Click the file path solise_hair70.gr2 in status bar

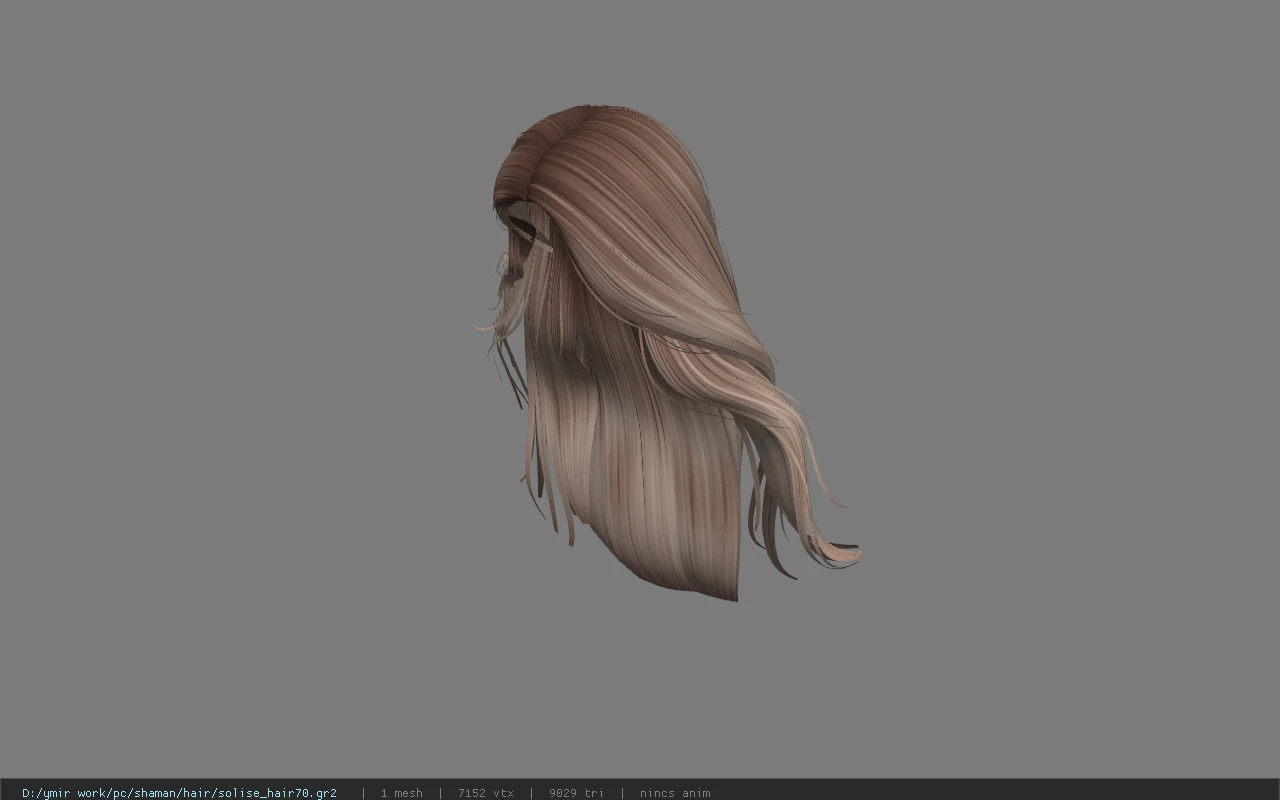tap(179, 793)
